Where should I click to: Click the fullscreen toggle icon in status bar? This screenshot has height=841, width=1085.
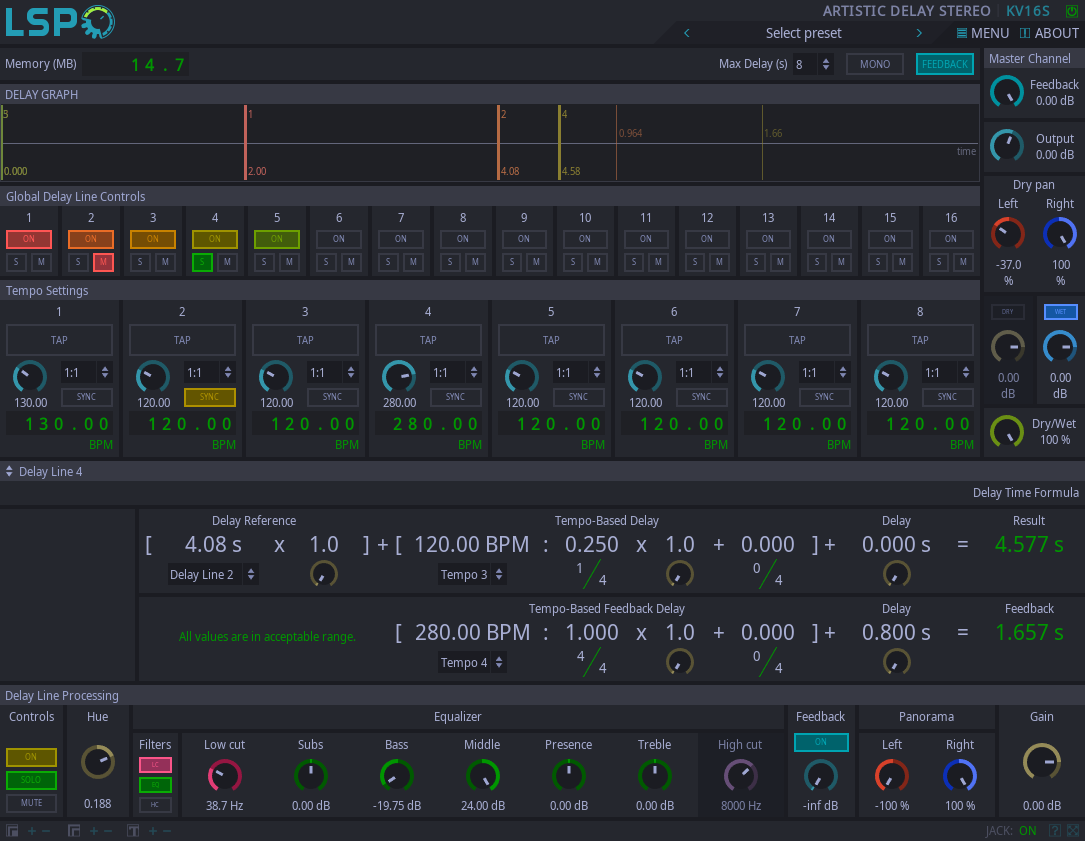click(1072, 831)
